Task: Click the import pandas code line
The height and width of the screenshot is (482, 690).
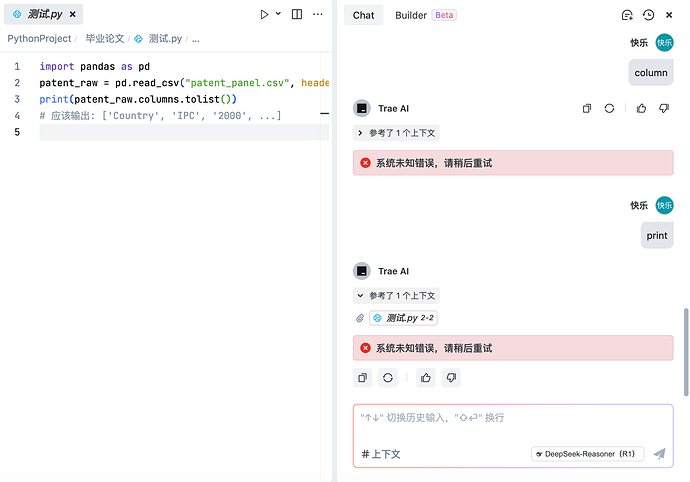Action: [x=95, y=66]
